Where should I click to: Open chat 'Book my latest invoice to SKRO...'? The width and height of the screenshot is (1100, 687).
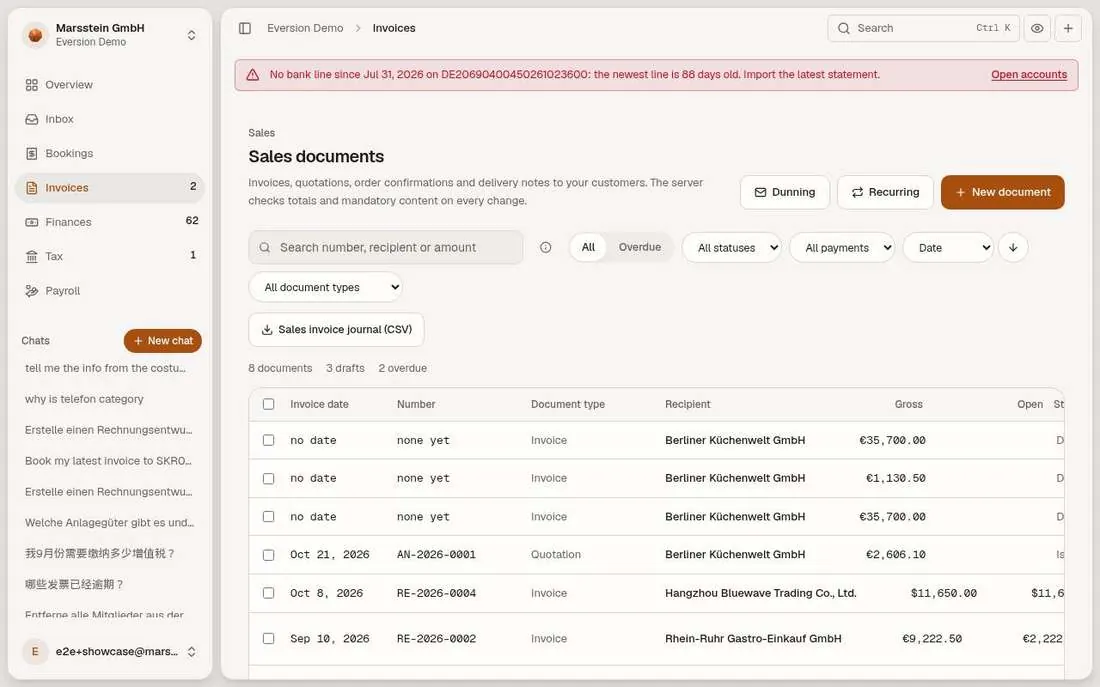[108, 461]
